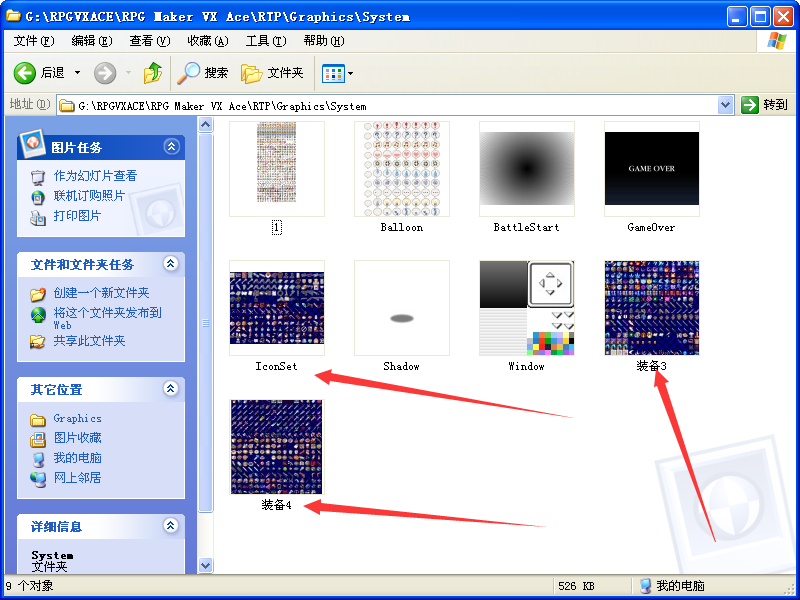This screenshot has height=600, width=800.
Task: Select the 装备3 image thumbnail
Action: coord(652,308)
